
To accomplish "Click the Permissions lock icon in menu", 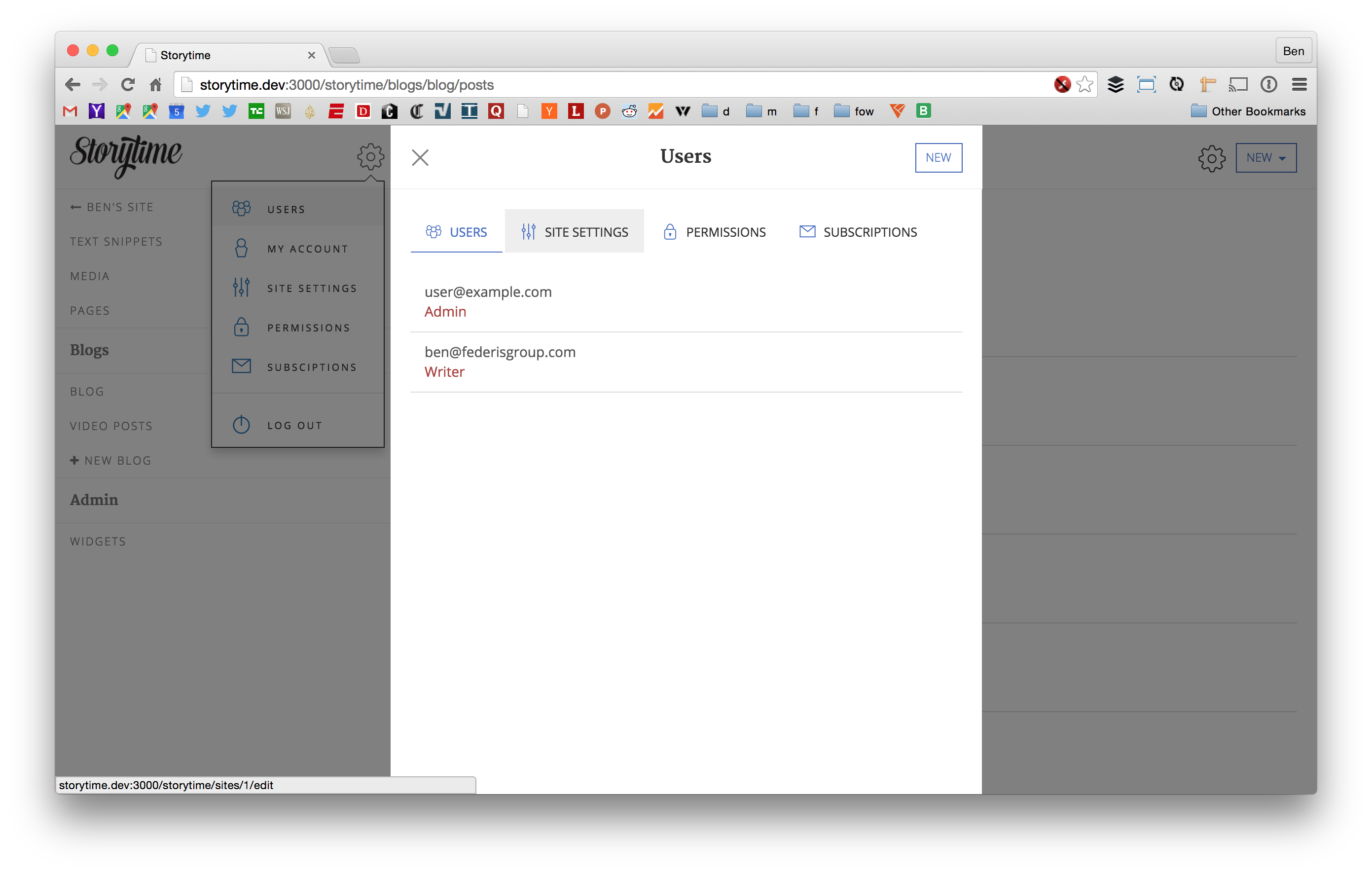I will point(241,327).
